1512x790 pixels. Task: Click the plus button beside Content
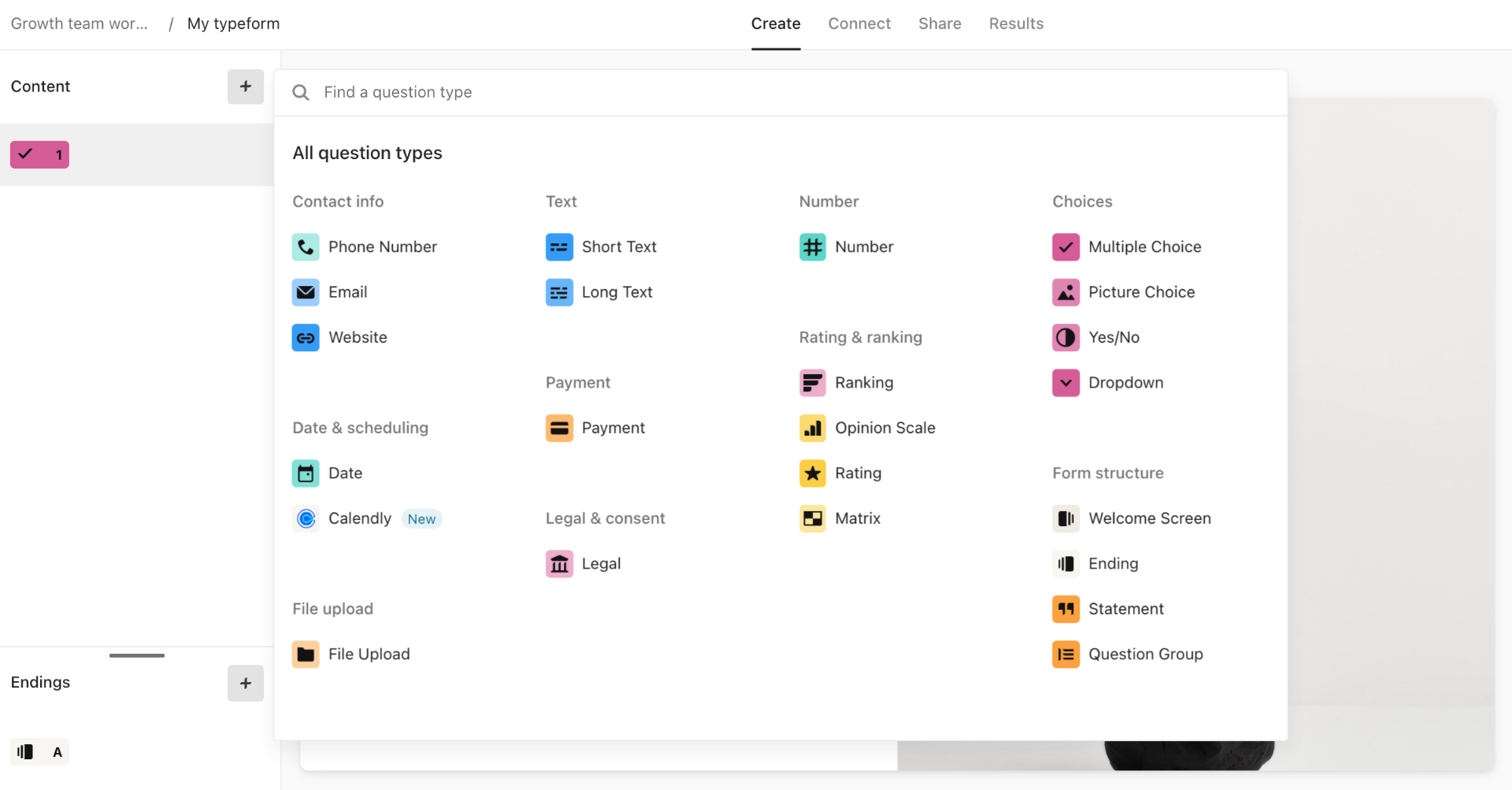click(246, 87)
